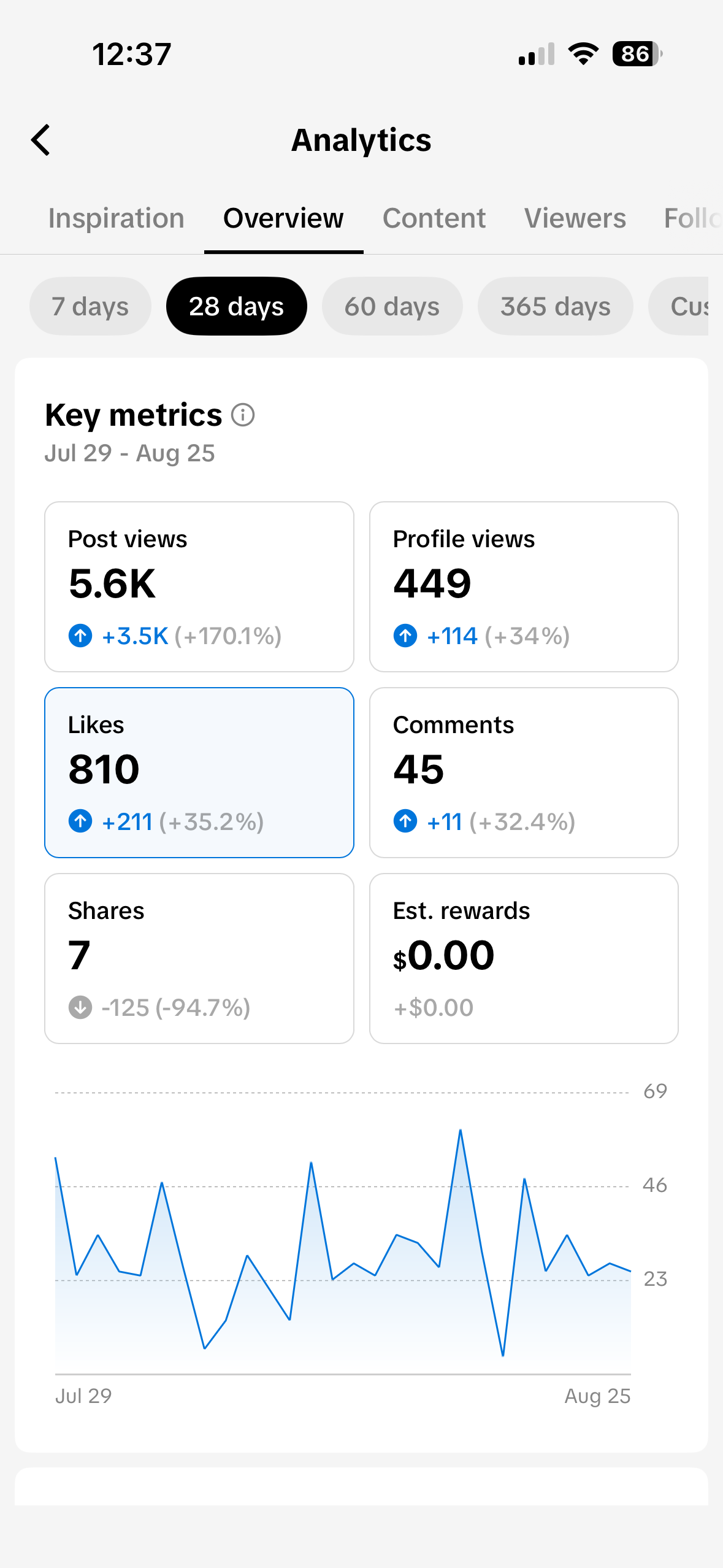Image resolution: width=723 pixels, height=1568 pixels.
Task: Select the 7 days range
Action: click(90, 306)
